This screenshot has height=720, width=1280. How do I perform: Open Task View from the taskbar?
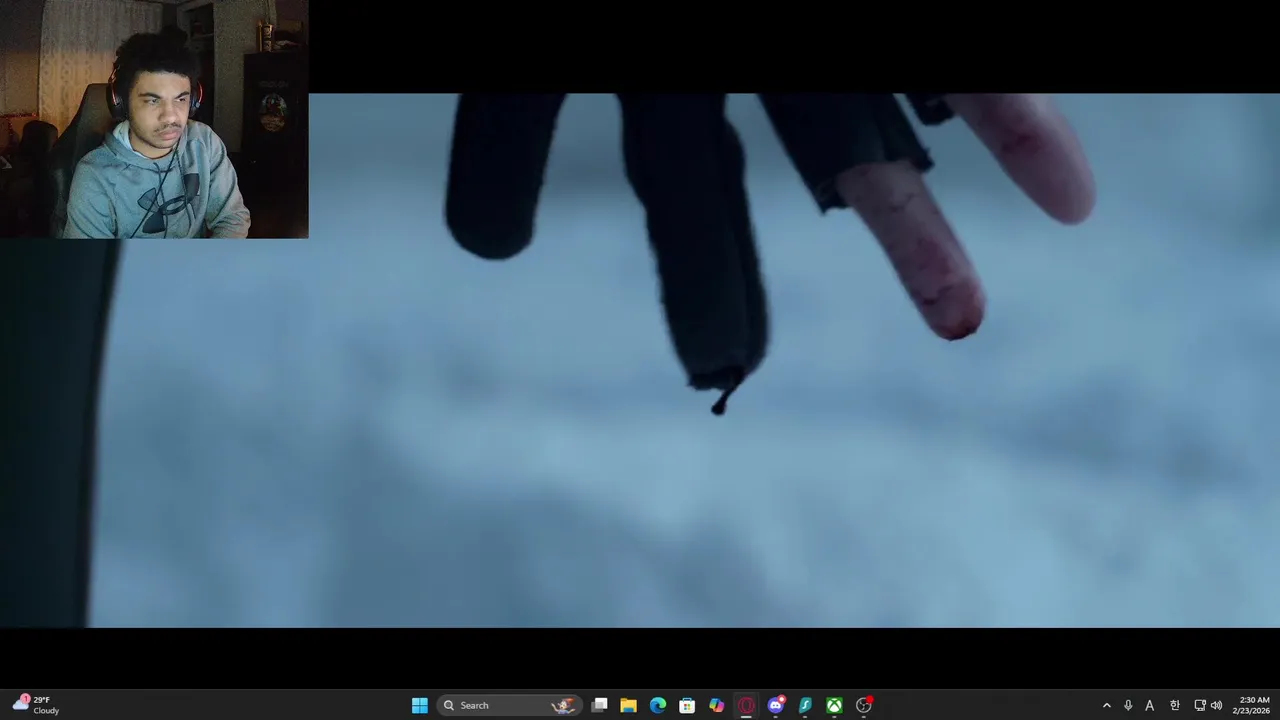600,705
